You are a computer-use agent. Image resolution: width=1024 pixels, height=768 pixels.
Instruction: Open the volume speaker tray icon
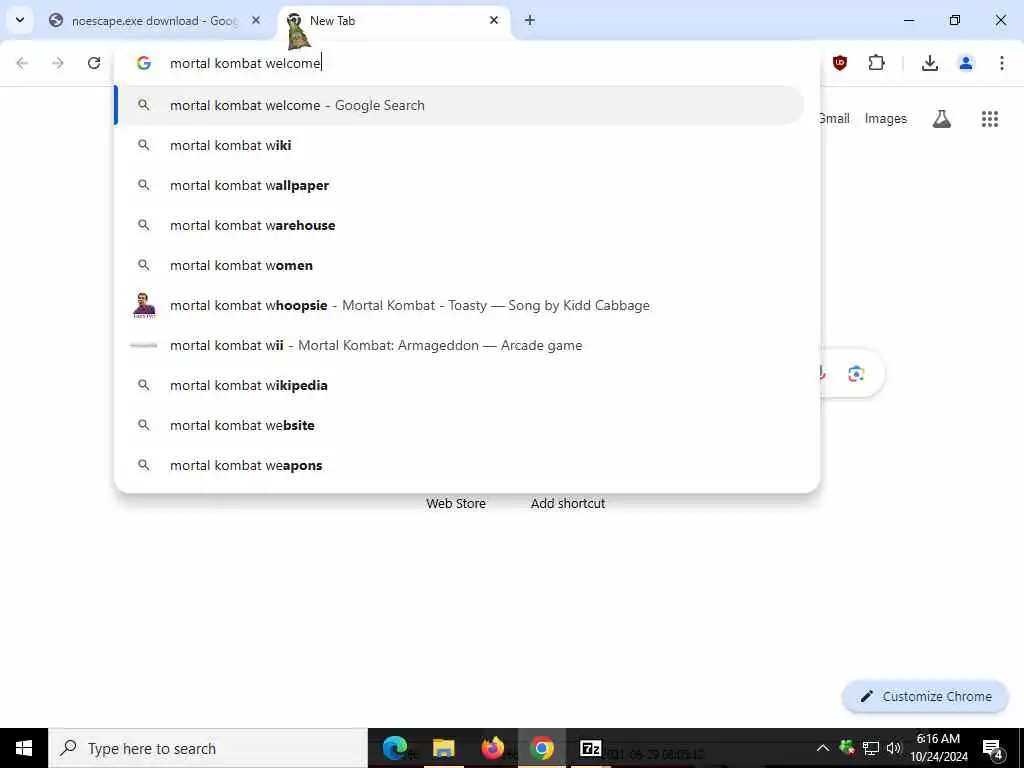point(893,748)
